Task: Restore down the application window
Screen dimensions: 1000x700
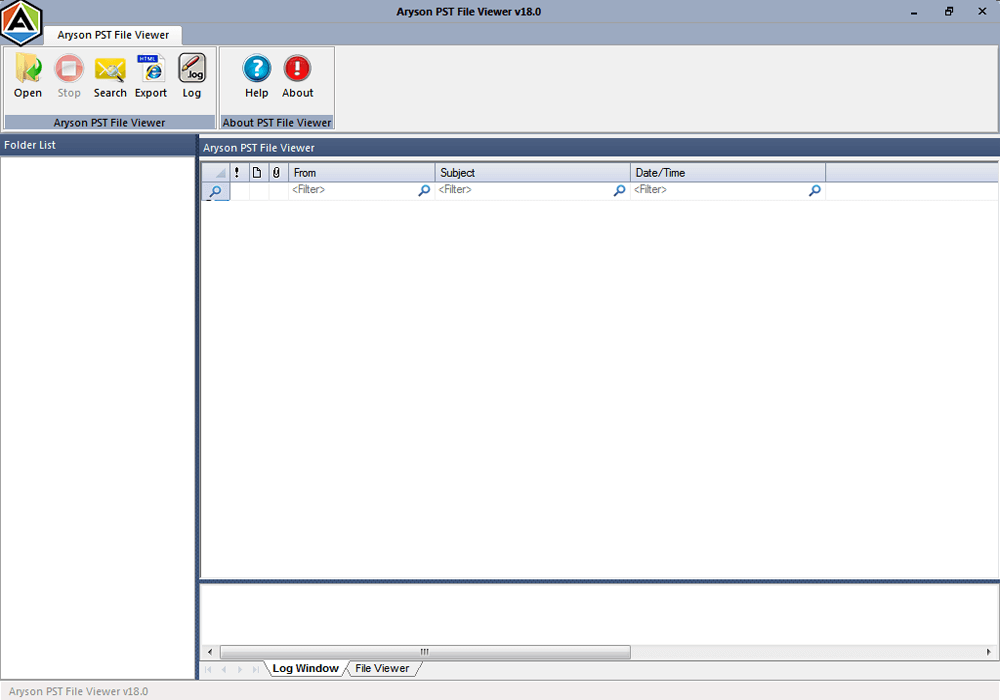Action: point(949,11)
